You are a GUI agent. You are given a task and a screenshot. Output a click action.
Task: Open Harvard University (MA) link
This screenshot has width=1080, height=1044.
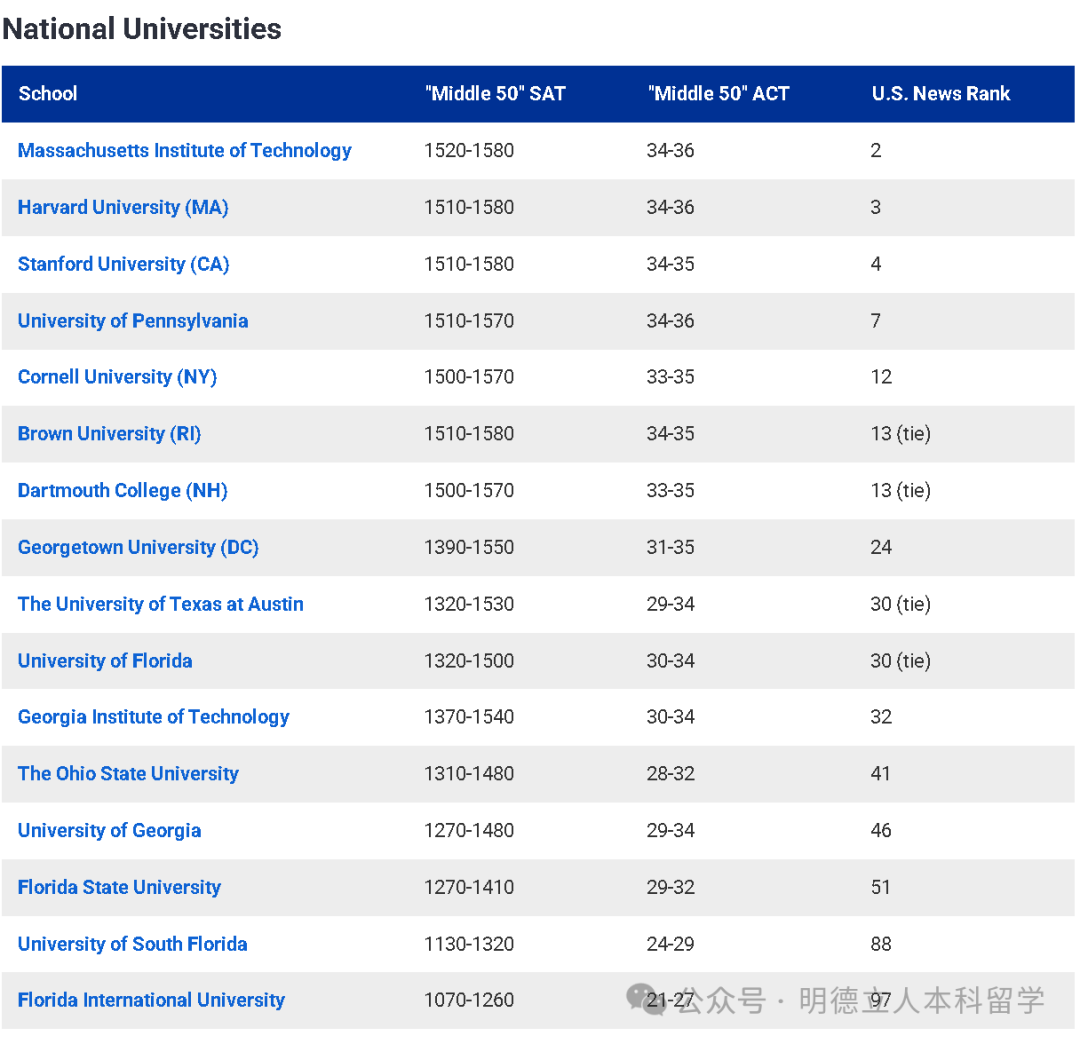123,207
